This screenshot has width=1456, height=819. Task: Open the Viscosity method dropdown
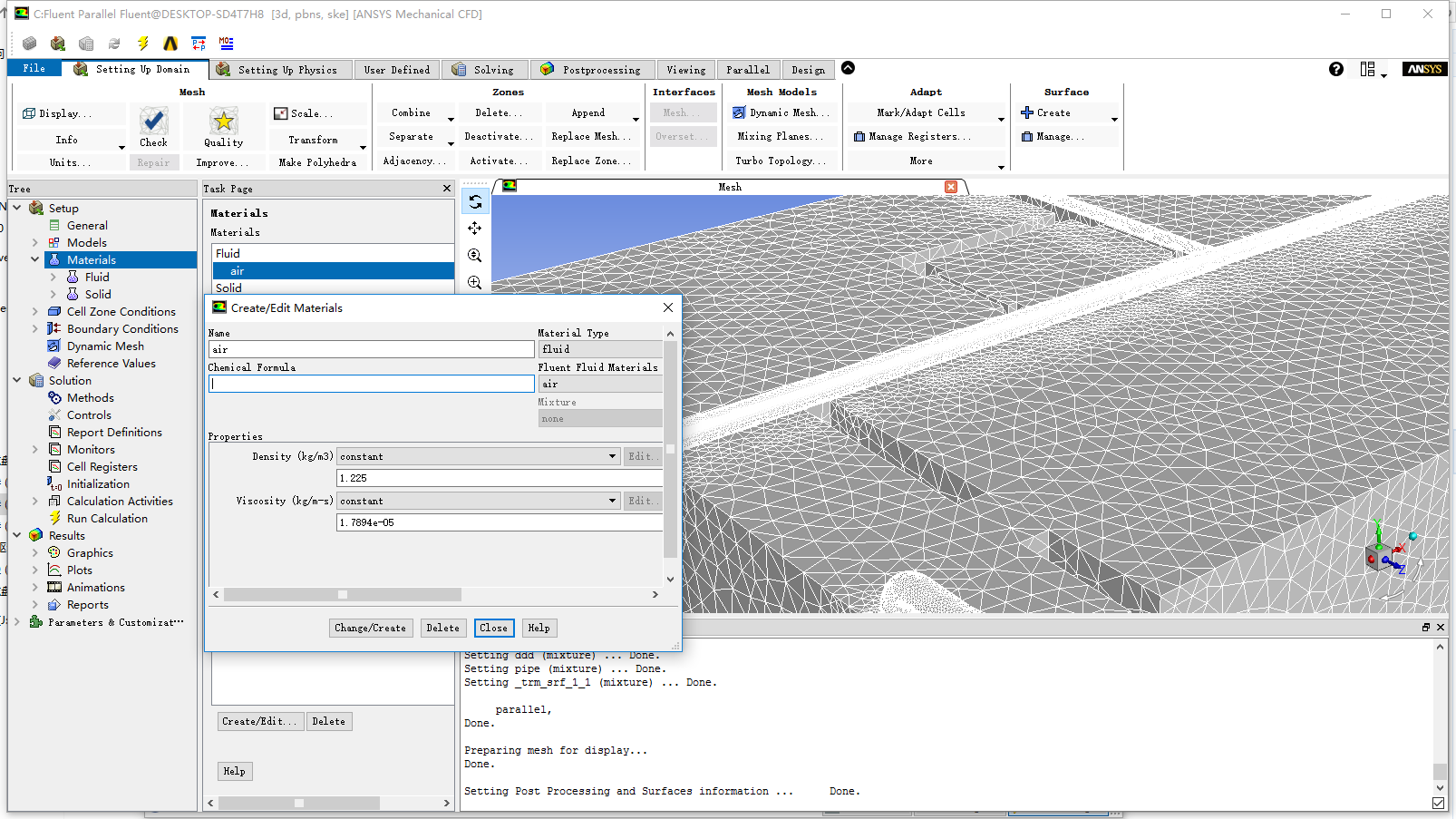point(612,501)
